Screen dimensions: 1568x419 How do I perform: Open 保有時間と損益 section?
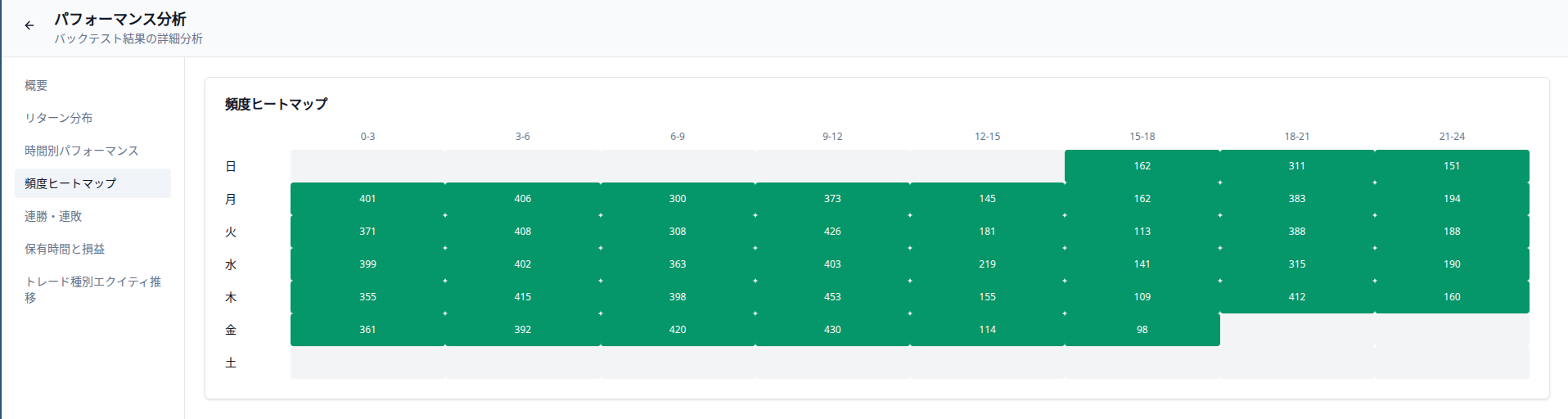[x=65, y=249]
